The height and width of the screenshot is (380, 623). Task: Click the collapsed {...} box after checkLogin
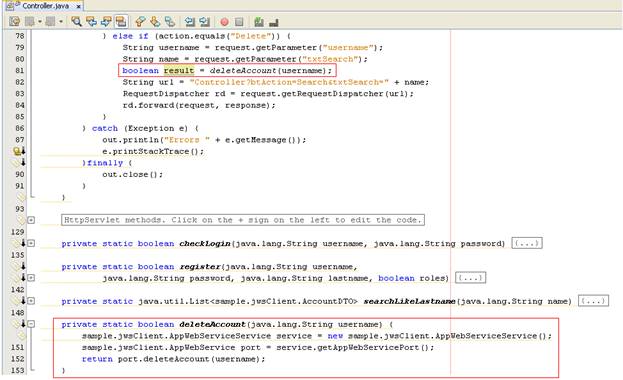tap(527, 243)
